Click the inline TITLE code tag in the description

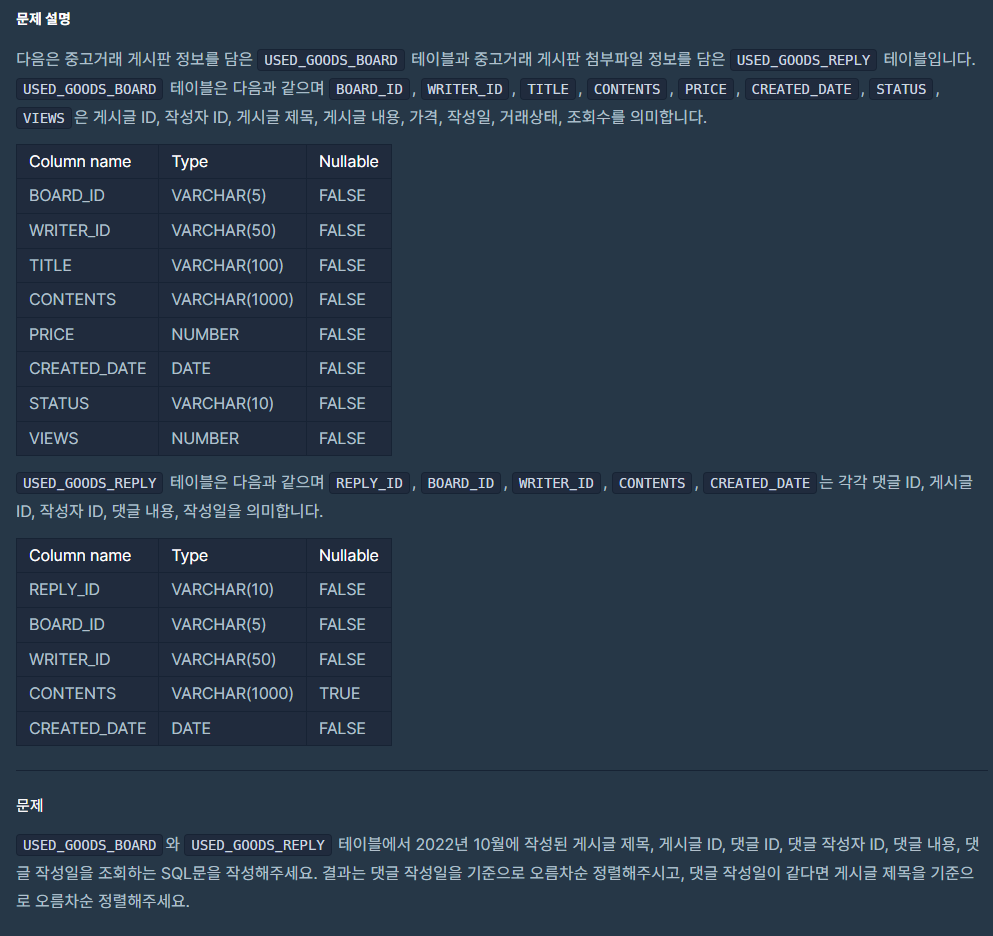[x=548, y=89]
